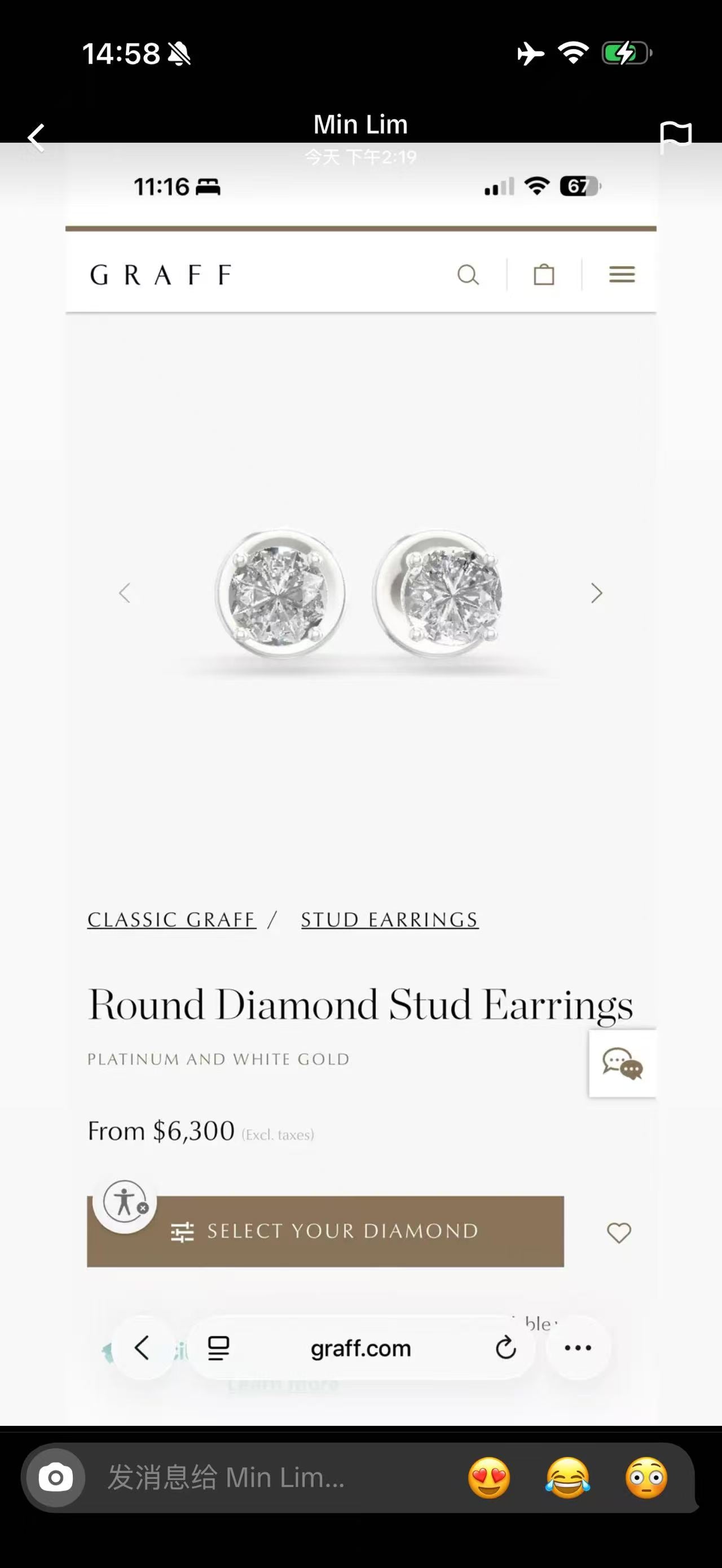The width and height of the screenshot is (722, 1568).
Task: Open the Classic Graff breadcrumb link
Action: 171,920
